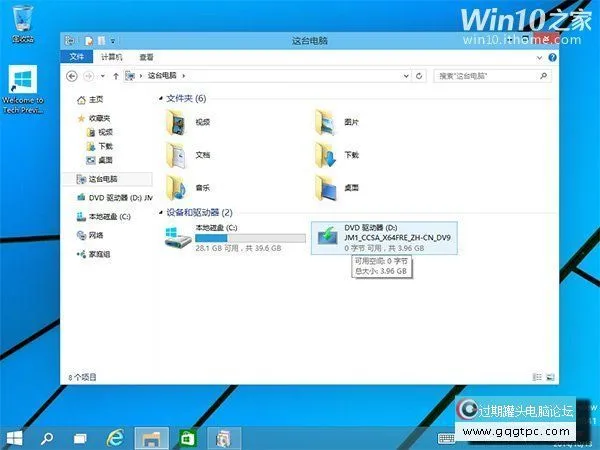The width and height of the screenshot is (600, 450).
Task: Select 桌面 under favorites in sidebar
Action: 100,160
